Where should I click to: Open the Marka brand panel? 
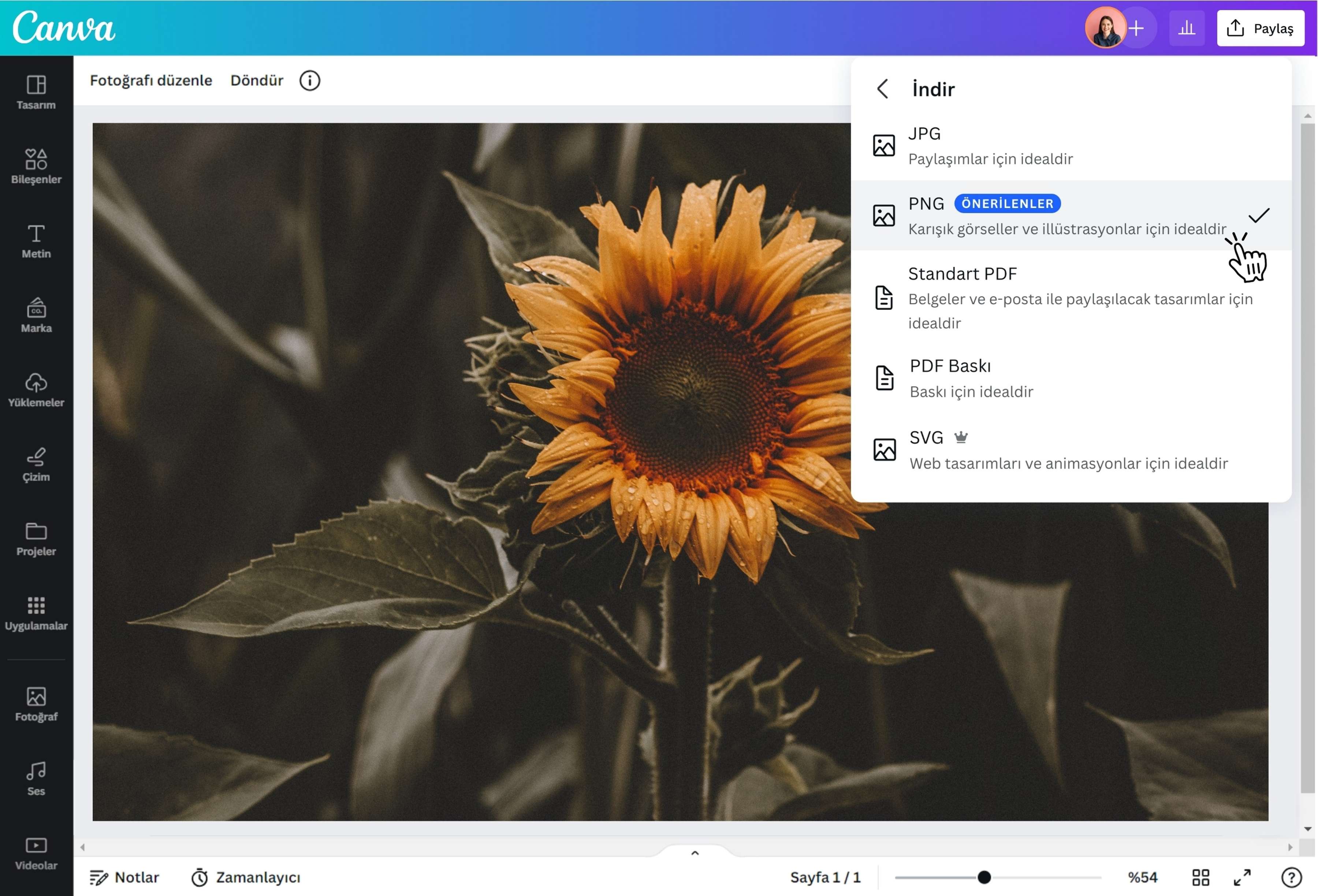coord(36,315)
